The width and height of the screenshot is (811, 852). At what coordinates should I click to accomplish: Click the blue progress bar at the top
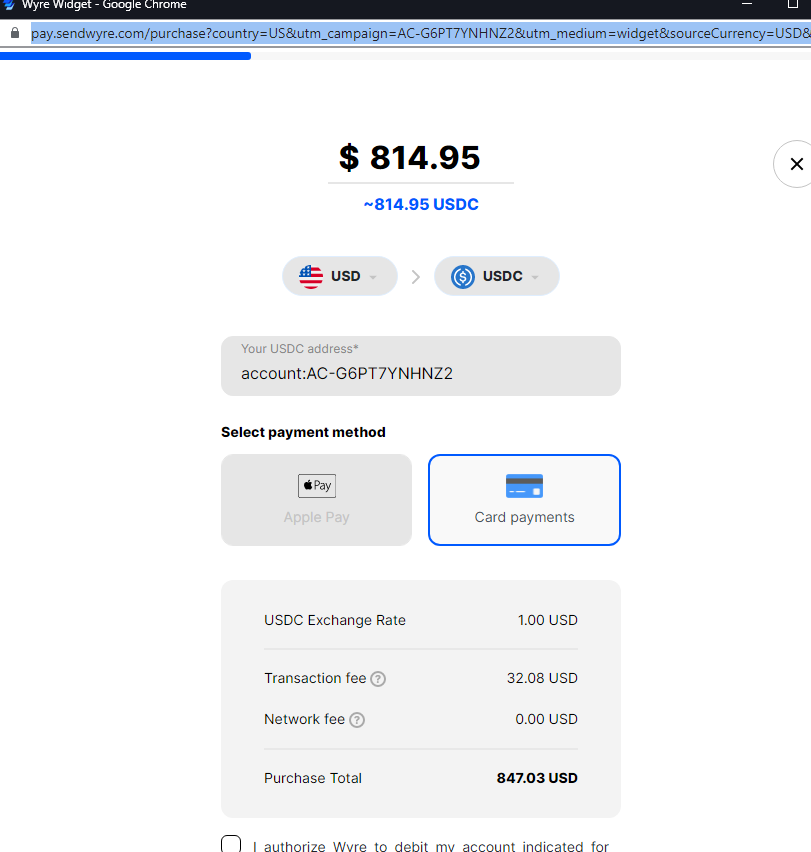125,55
